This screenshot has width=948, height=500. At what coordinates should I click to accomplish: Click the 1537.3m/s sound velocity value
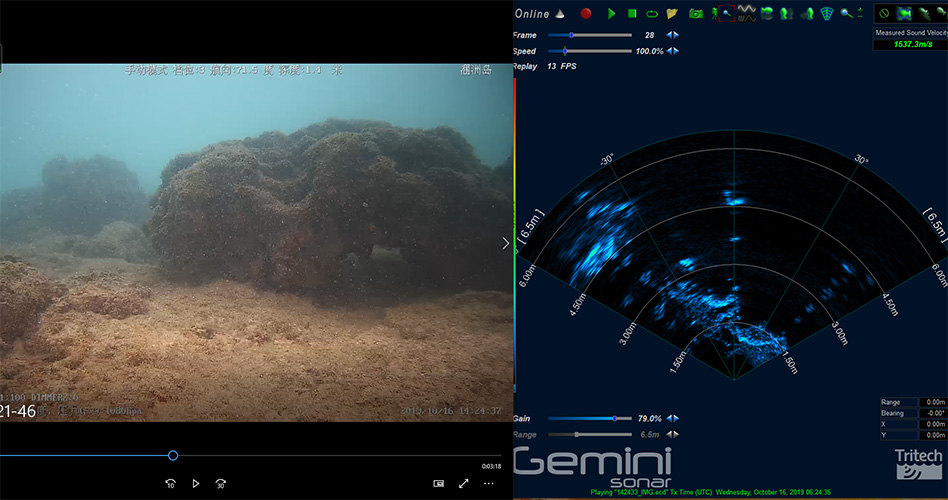click(x=912, y=44)
